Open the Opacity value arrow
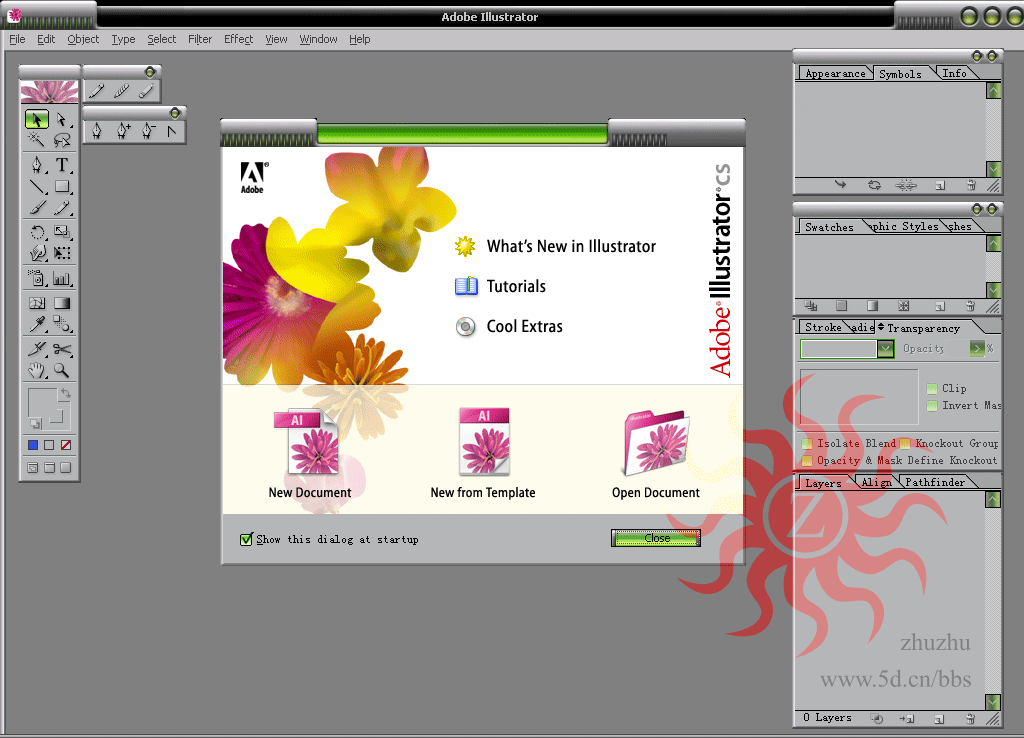Viewport: 1024px width, 738px height. point(977,349)
